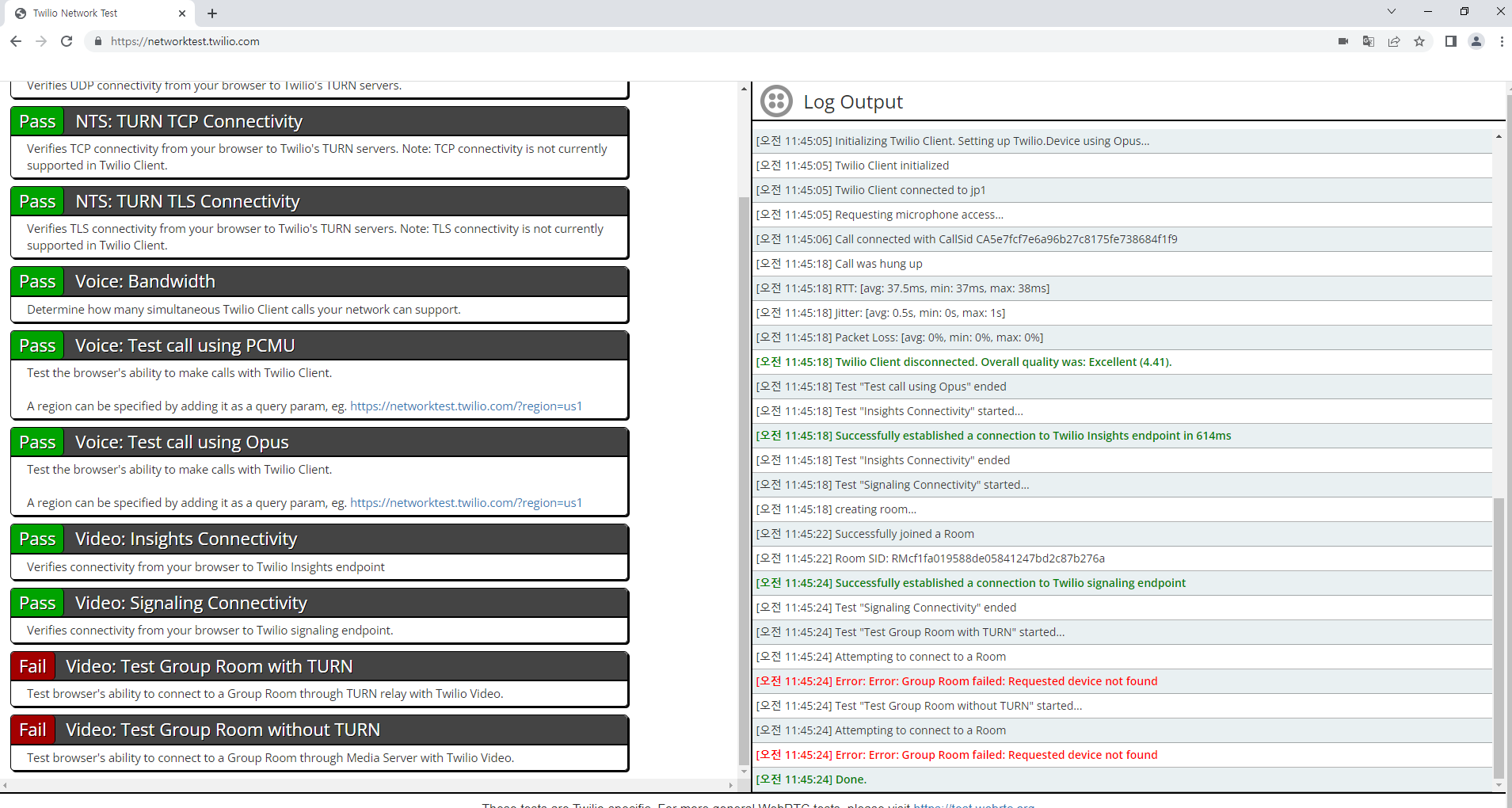
Task: Close the Twilio Network Test tab
Action: pyautogui.click(x=182, y=13)
